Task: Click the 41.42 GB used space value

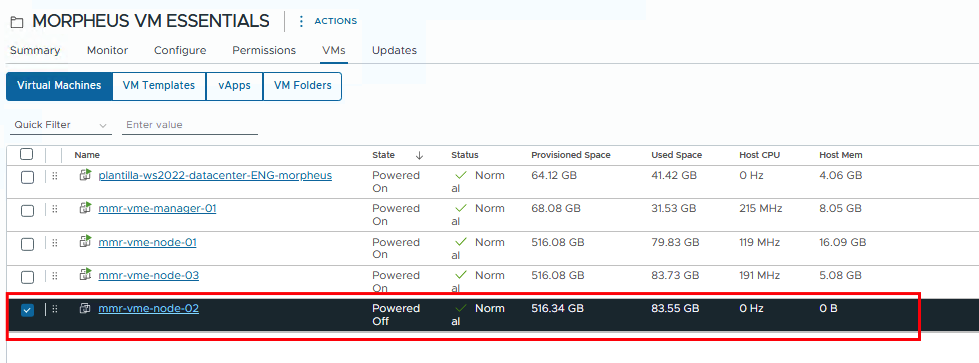Action: 674,175
